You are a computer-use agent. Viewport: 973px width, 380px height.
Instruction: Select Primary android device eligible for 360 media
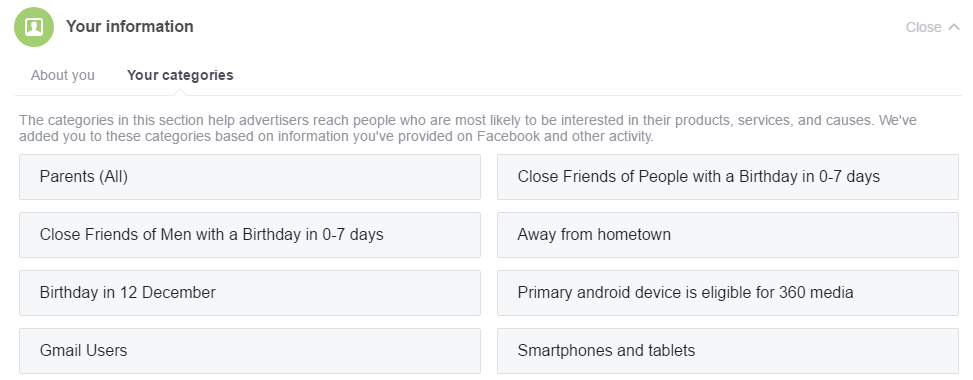point(727,292)
